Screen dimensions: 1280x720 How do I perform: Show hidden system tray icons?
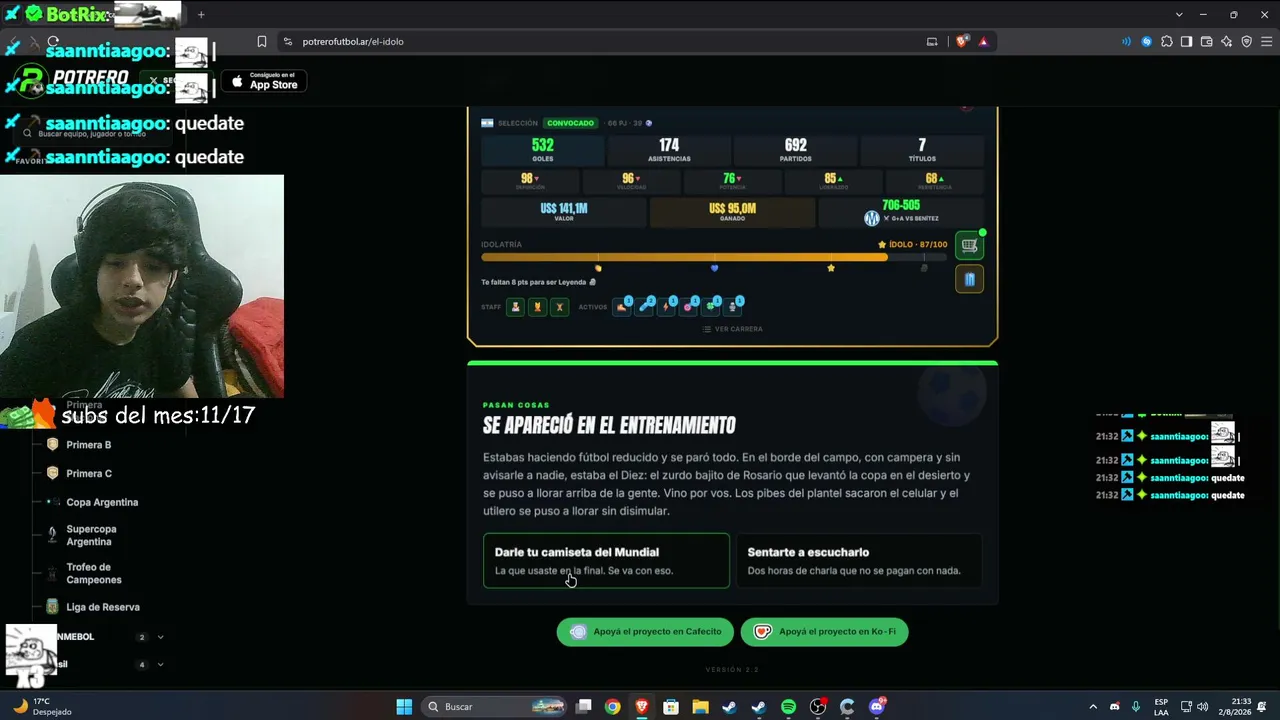coord(1093,707)
